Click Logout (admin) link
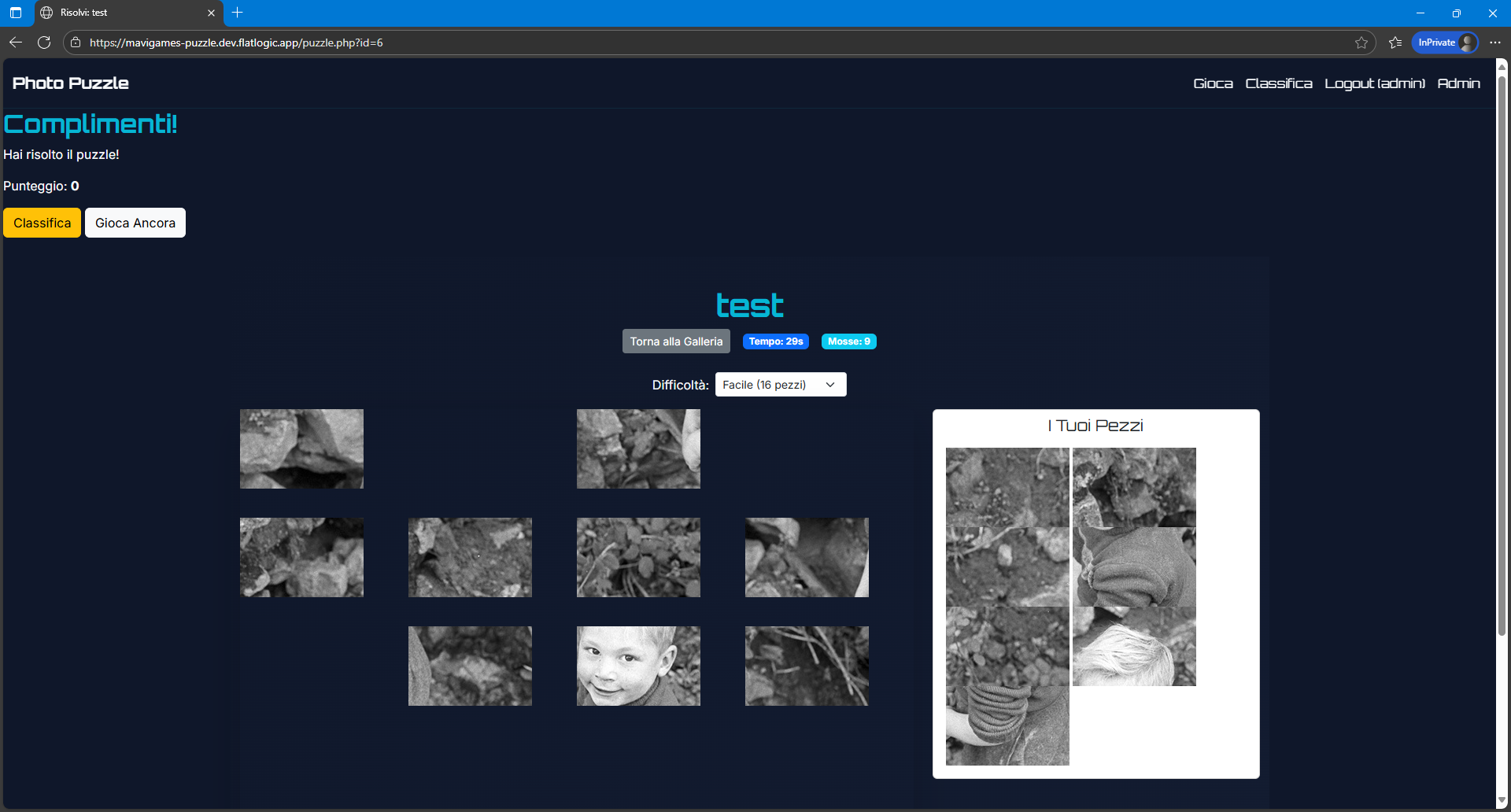1511x812 pixels. click(x=1374, y=83)
